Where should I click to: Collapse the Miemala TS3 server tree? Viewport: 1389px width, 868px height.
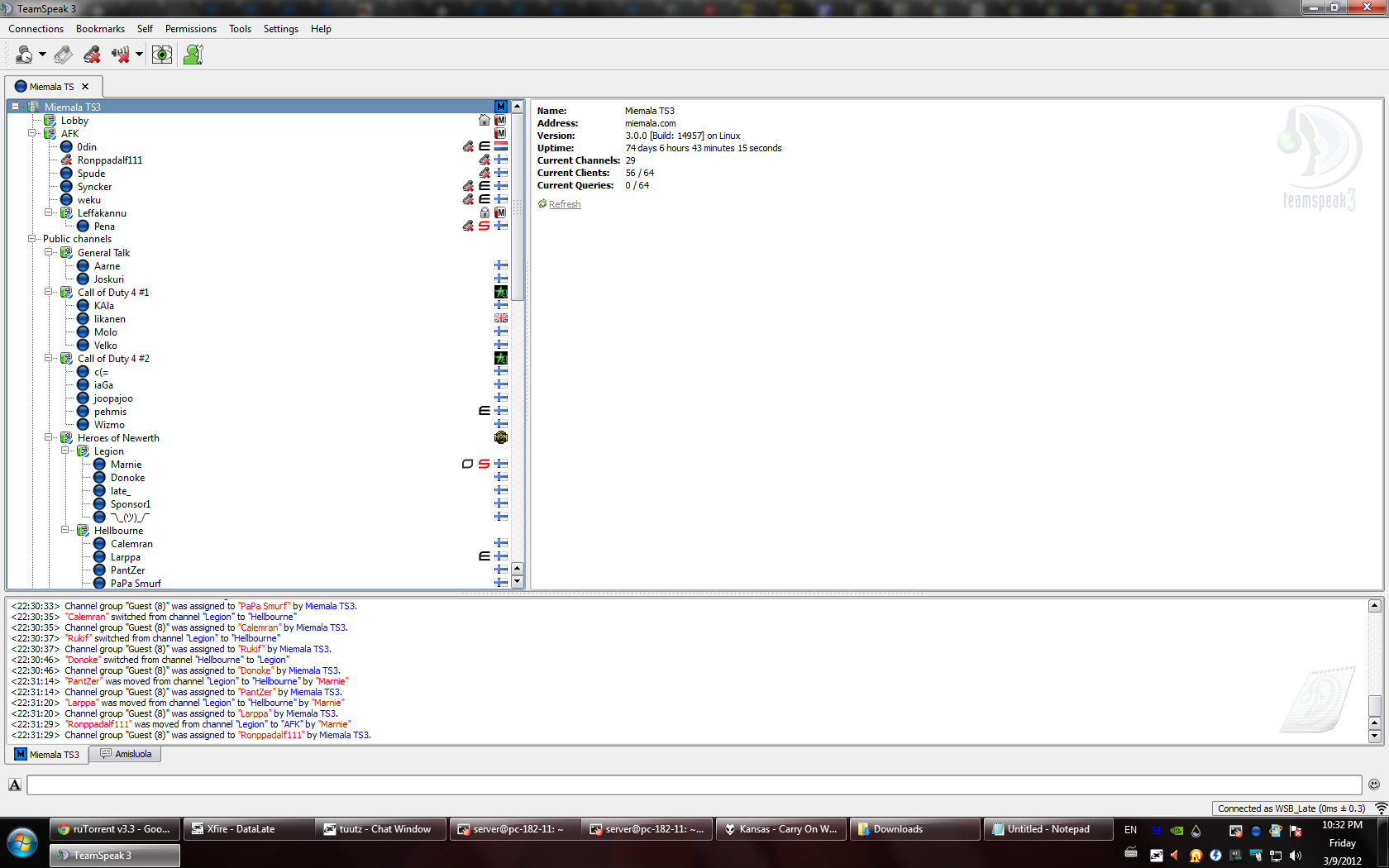15,107
